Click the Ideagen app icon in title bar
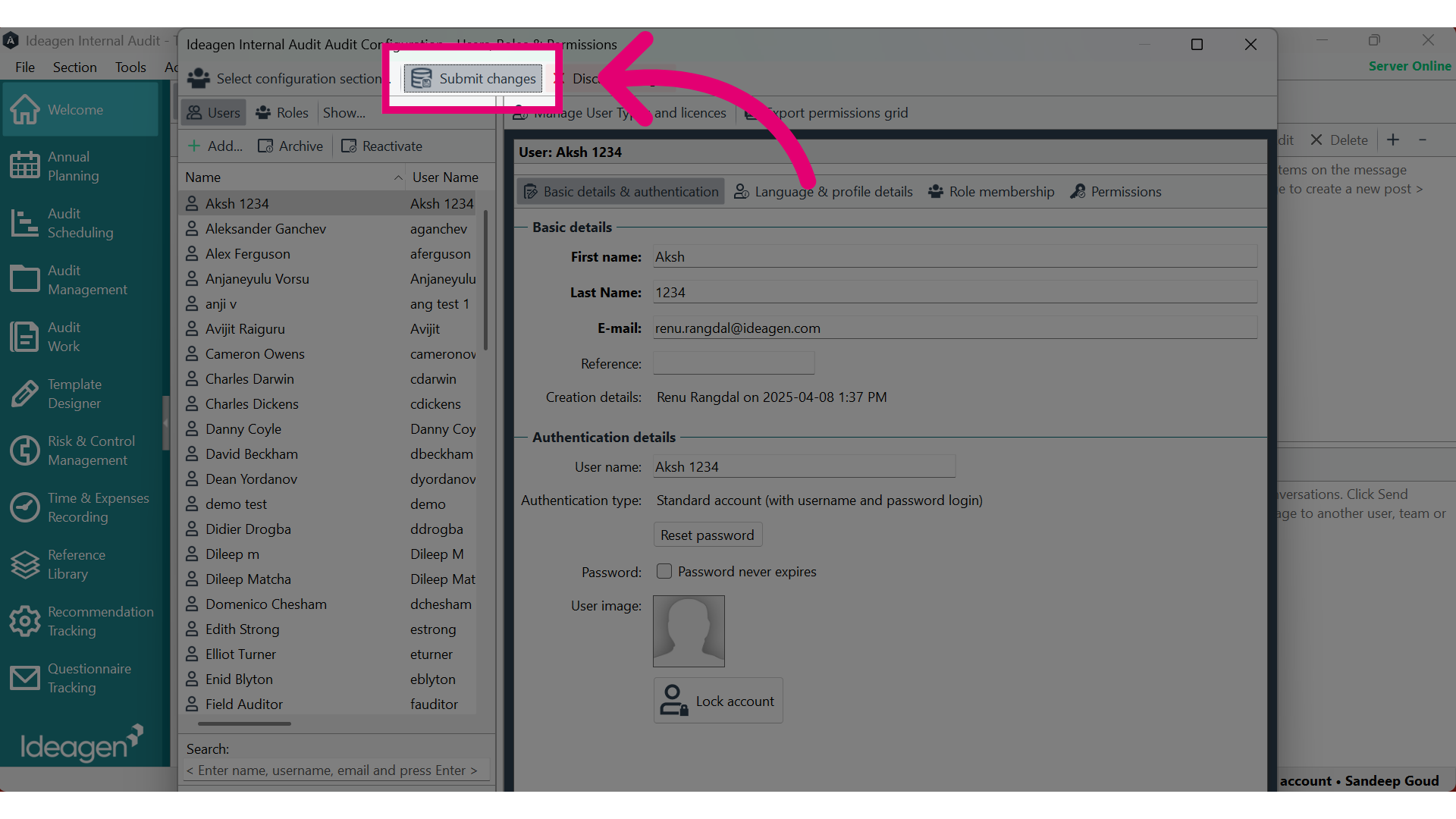This screenshot has height=819, width=1456. 11,40
